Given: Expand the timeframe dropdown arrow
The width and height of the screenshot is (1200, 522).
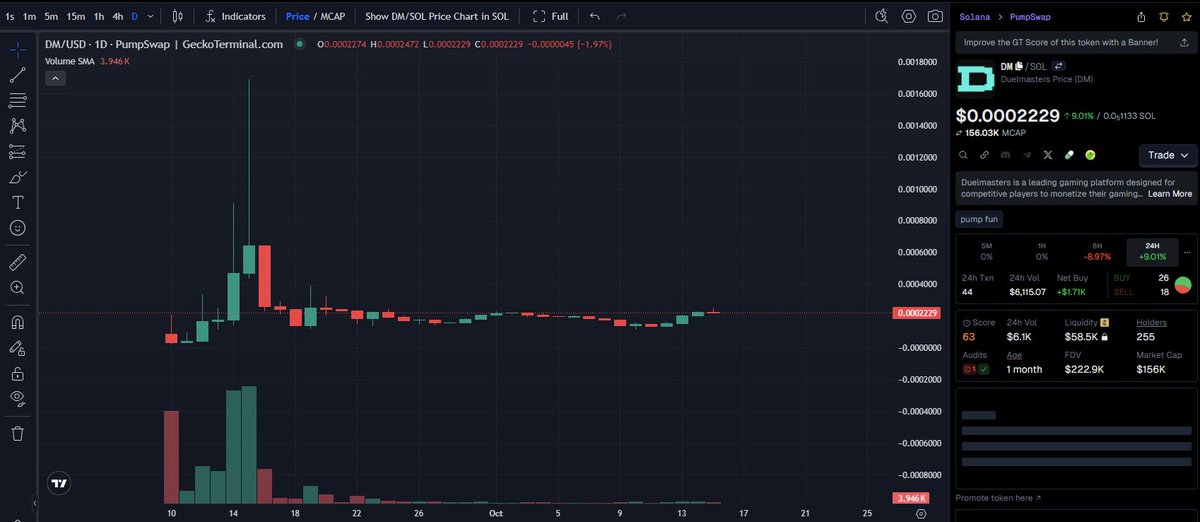Looking at the screenshot, I should [151, 16].
